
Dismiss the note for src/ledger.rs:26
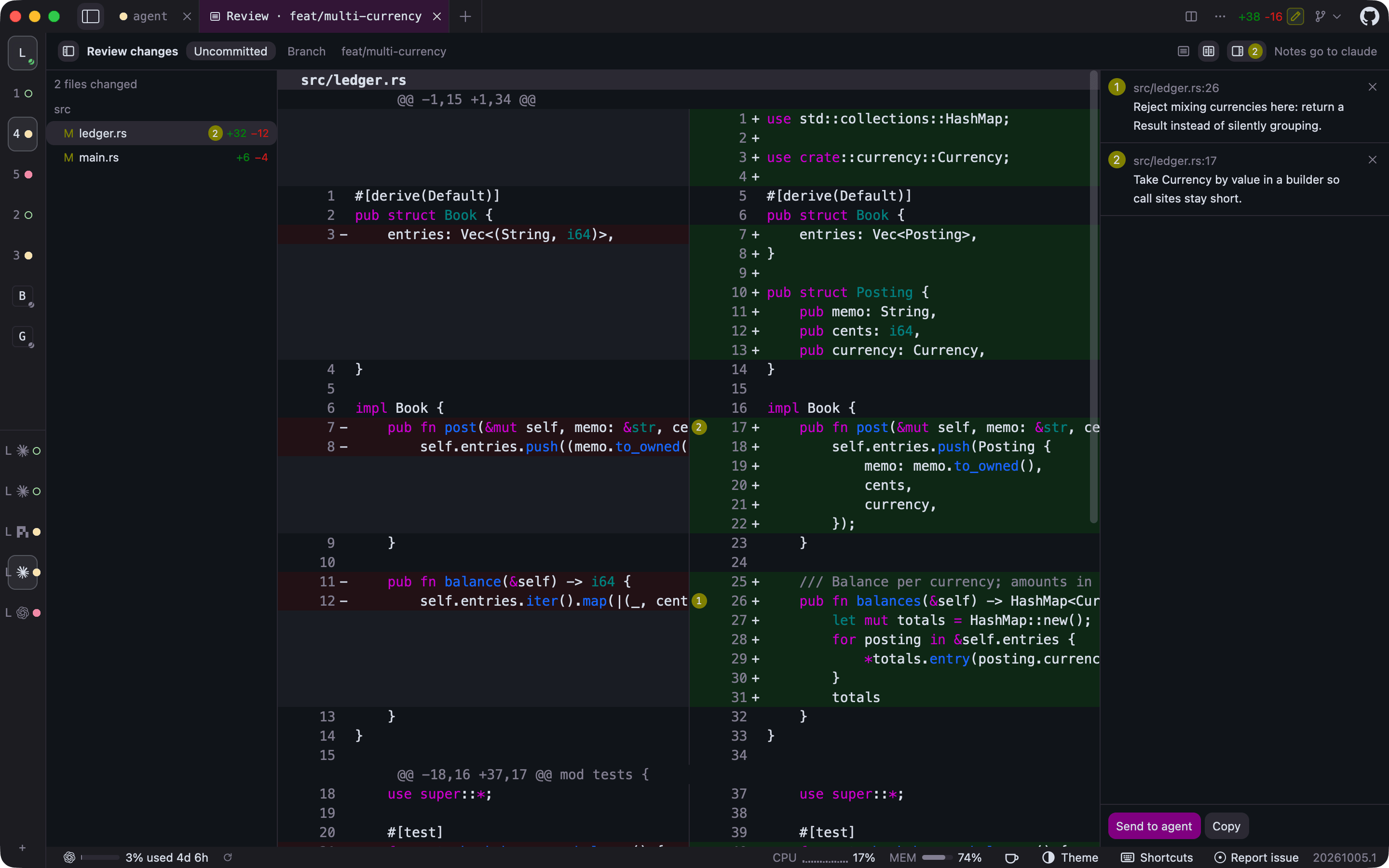[1372, 87]
